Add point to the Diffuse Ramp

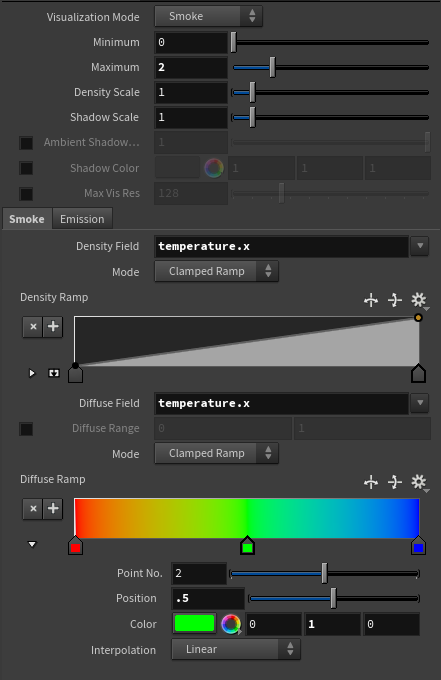point(53,509)
